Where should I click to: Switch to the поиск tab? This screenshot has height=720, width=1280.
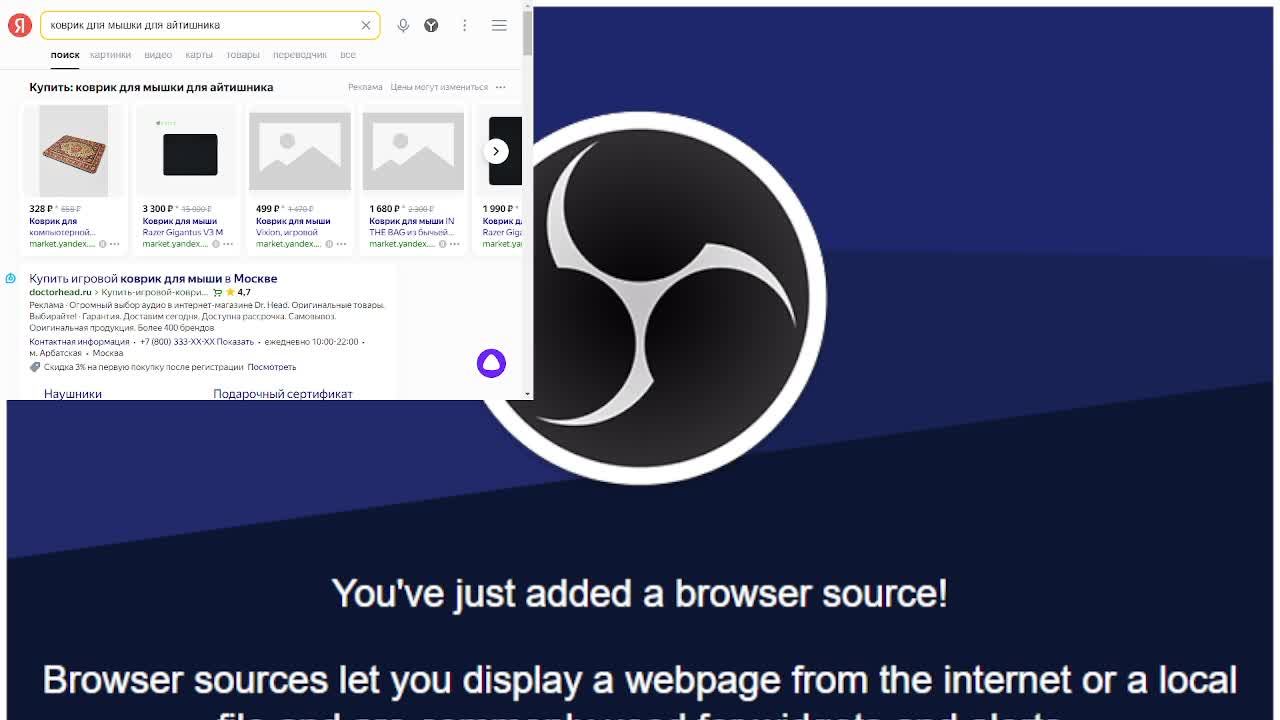click(65, 55)
